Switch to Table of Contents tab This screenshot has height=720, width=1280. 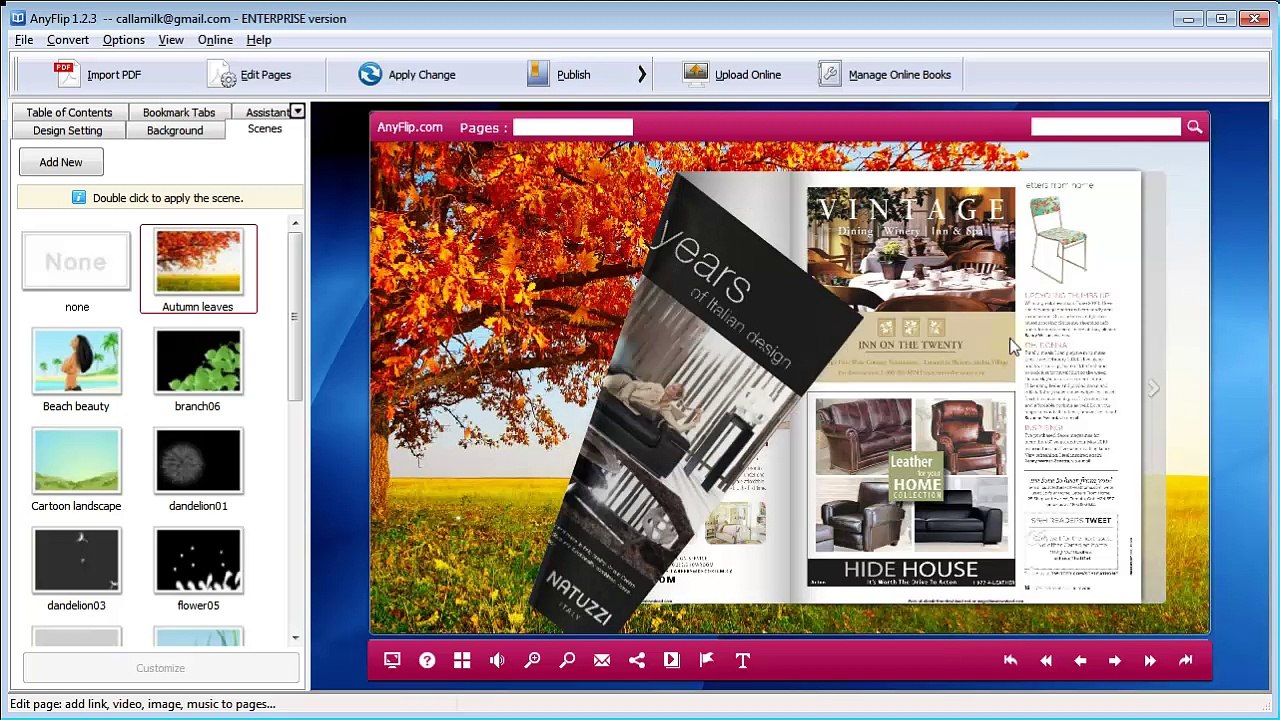click(x=69, y=112)
